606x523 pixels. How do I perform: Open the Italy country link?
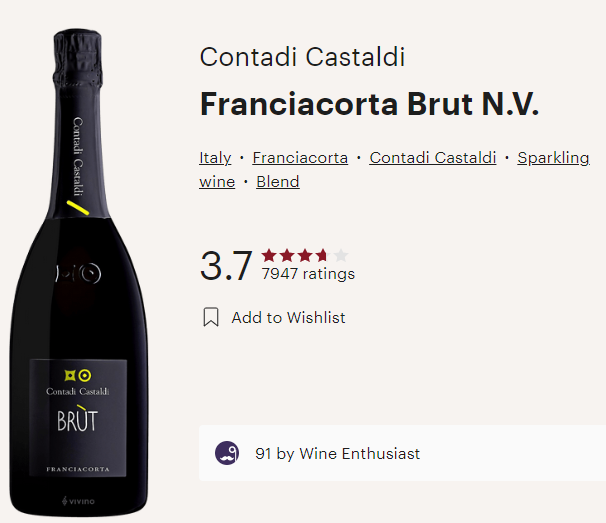tap(215, 158)
